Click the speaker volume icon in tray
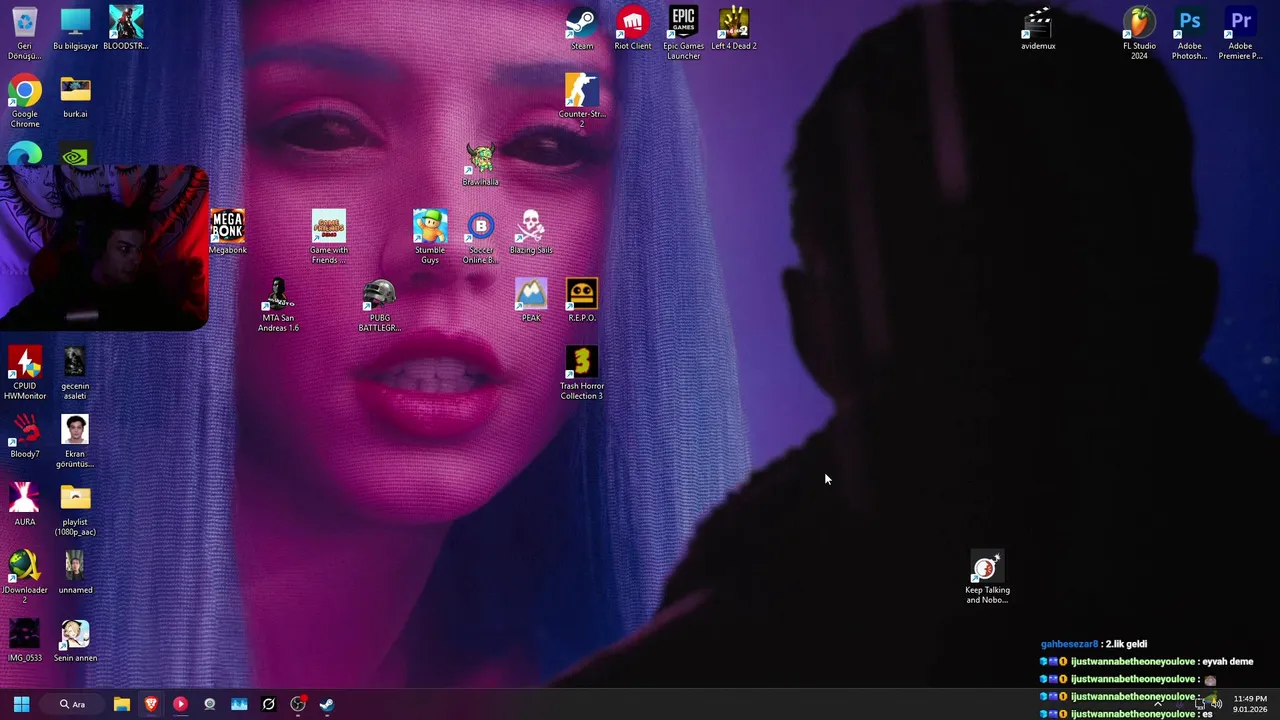 (1216, 704)
